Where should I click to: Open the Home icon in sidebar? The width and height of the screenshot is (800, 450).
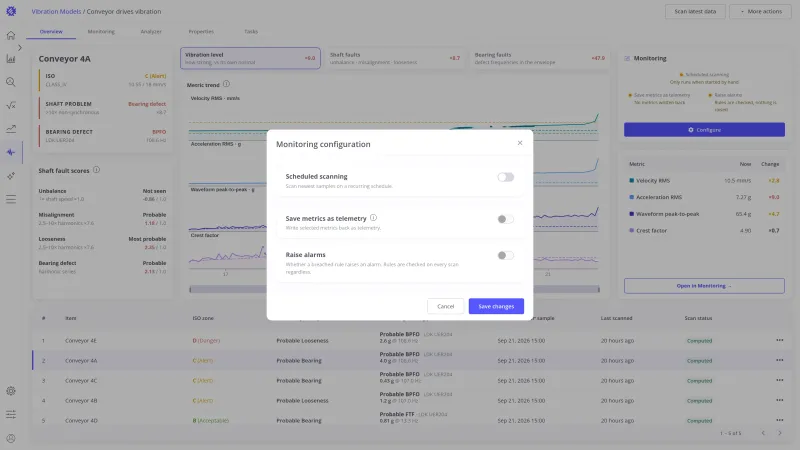(11, 35)
